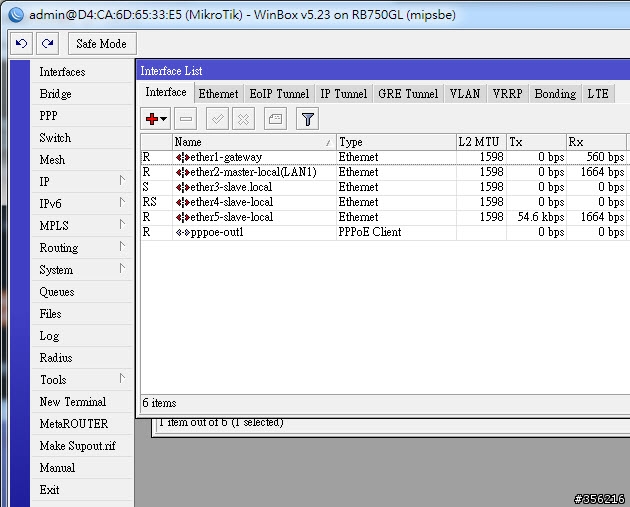Switch to the VRRP tab
The height and width of the screenshot is (507, 630).
pos(508,94)
